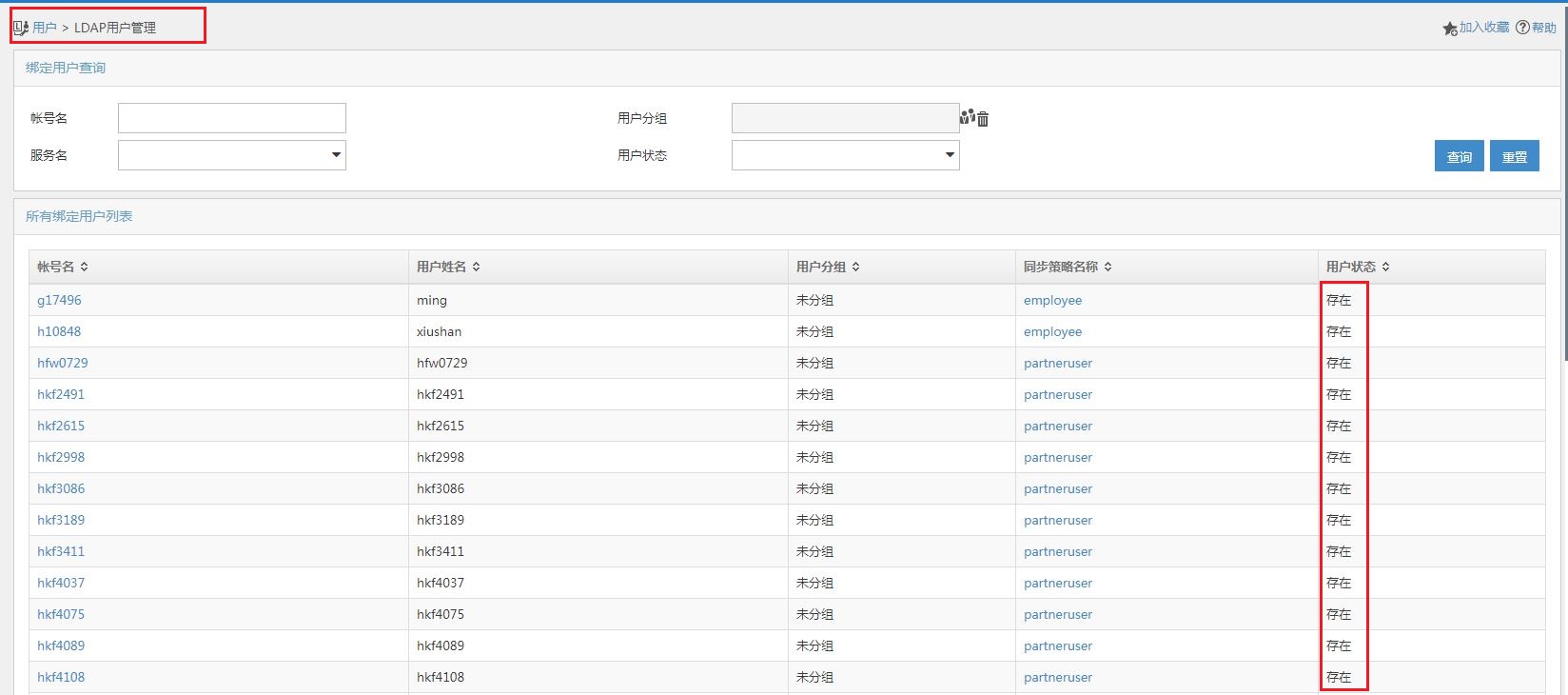Click the question-mark 帮助 help icon
The width and height of the screenshot is (1568, 695).
tap(1522, 28)
